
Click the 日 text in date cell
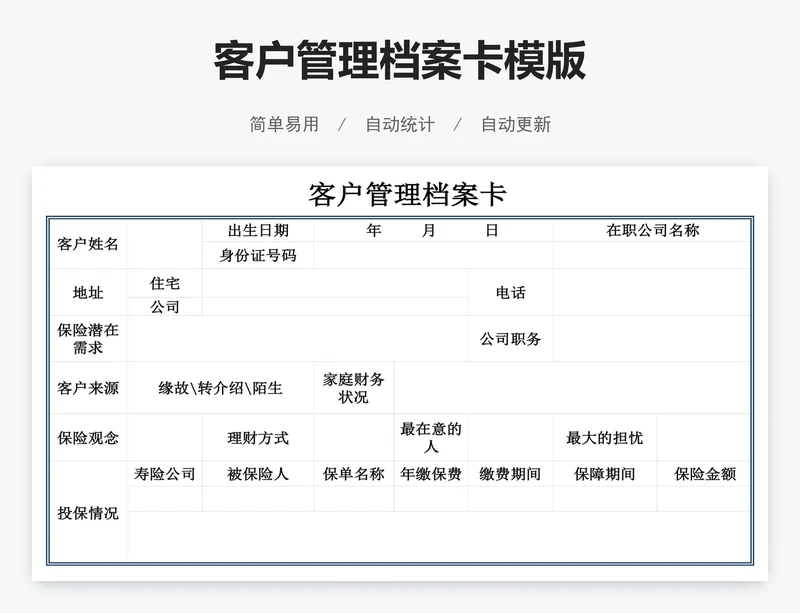click(x=491, y=230)
